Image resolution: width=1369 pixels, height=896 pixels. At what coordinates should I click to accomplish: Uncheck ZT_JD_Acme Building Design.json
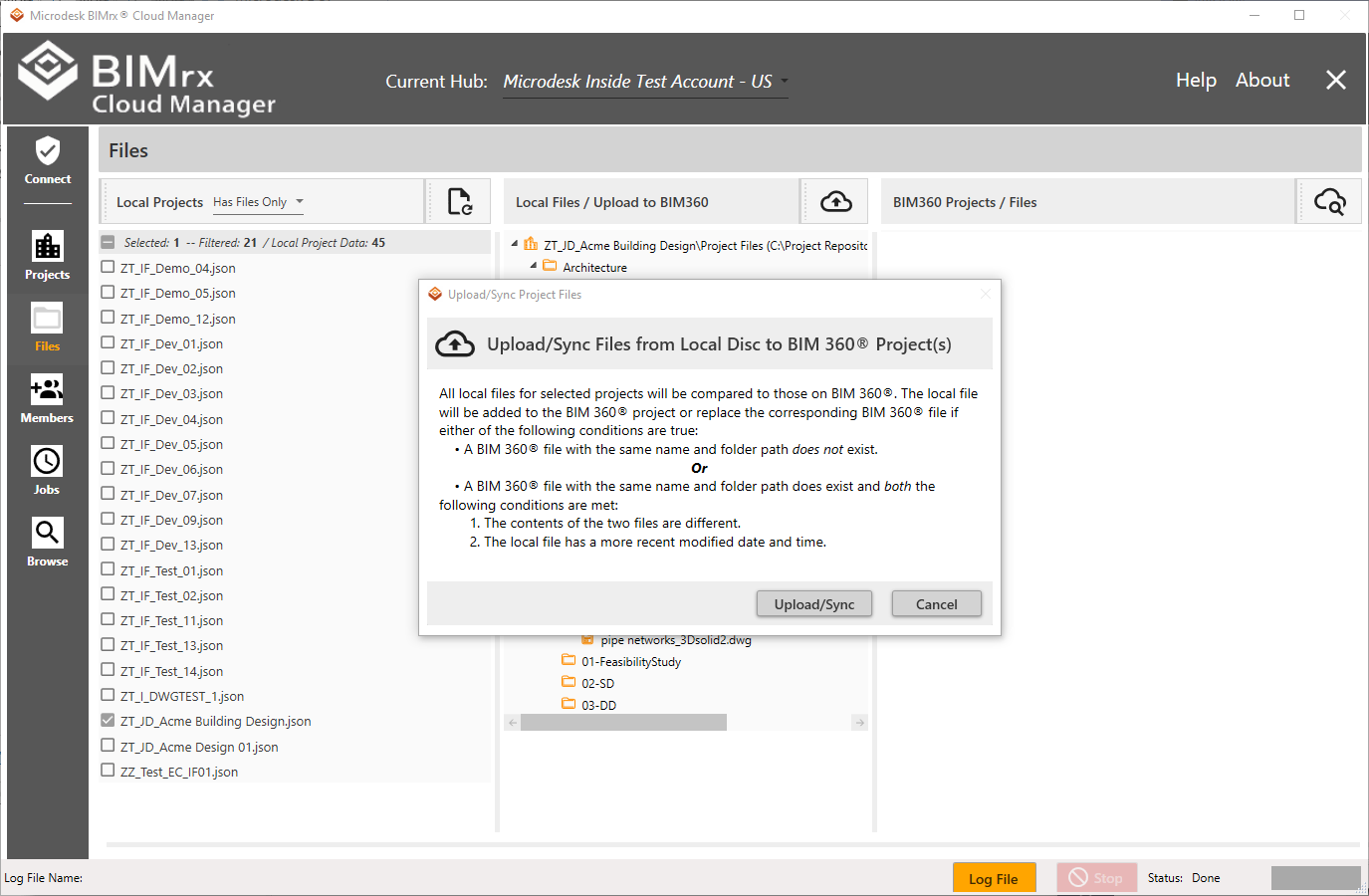[108, 720]
